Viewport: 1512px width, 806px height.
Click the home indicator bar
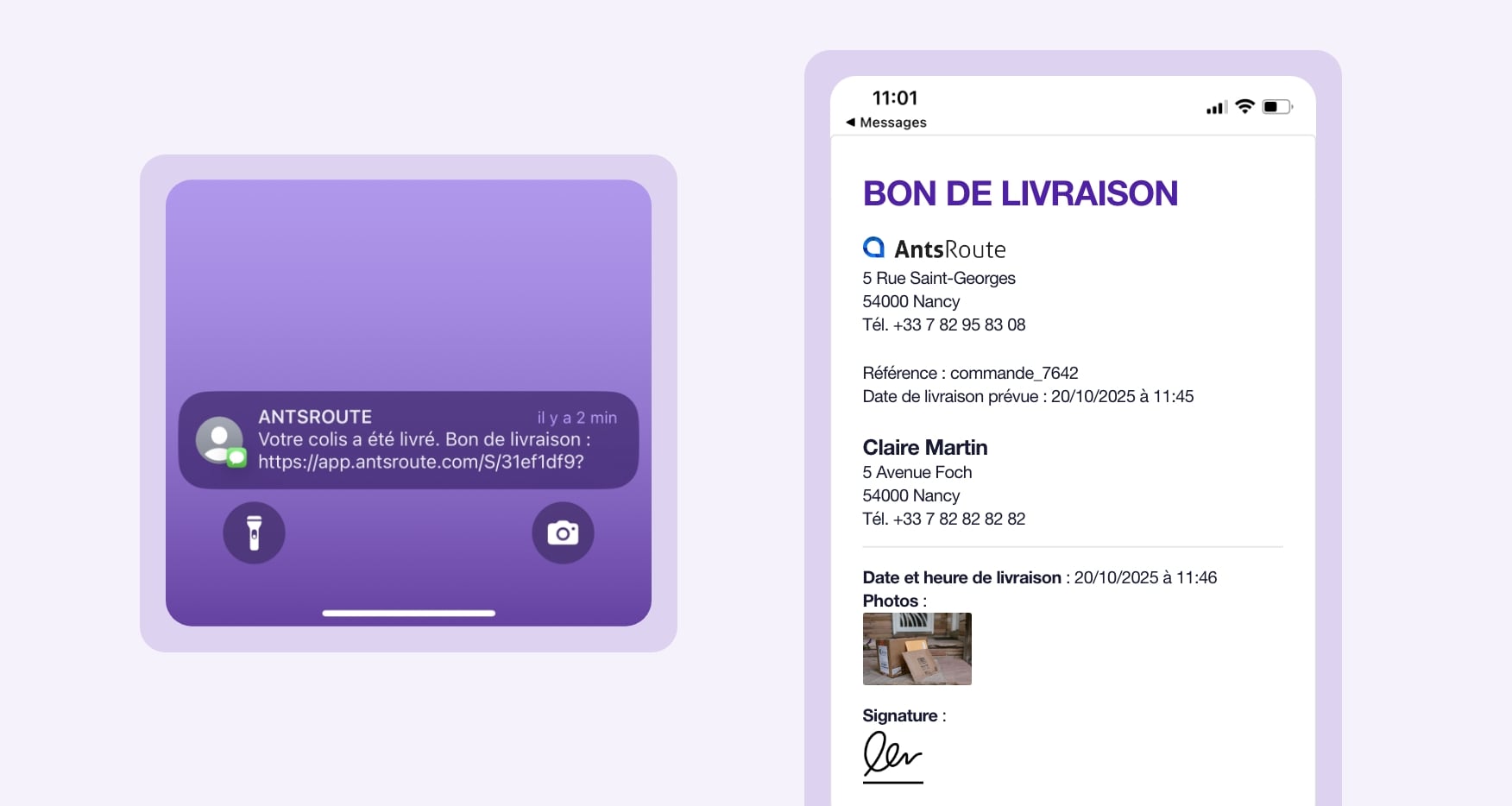tap(408, 613)
